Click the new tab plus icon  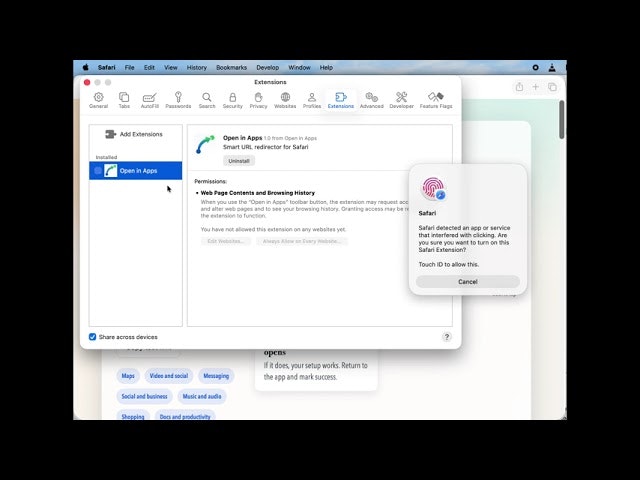(536, 87)
